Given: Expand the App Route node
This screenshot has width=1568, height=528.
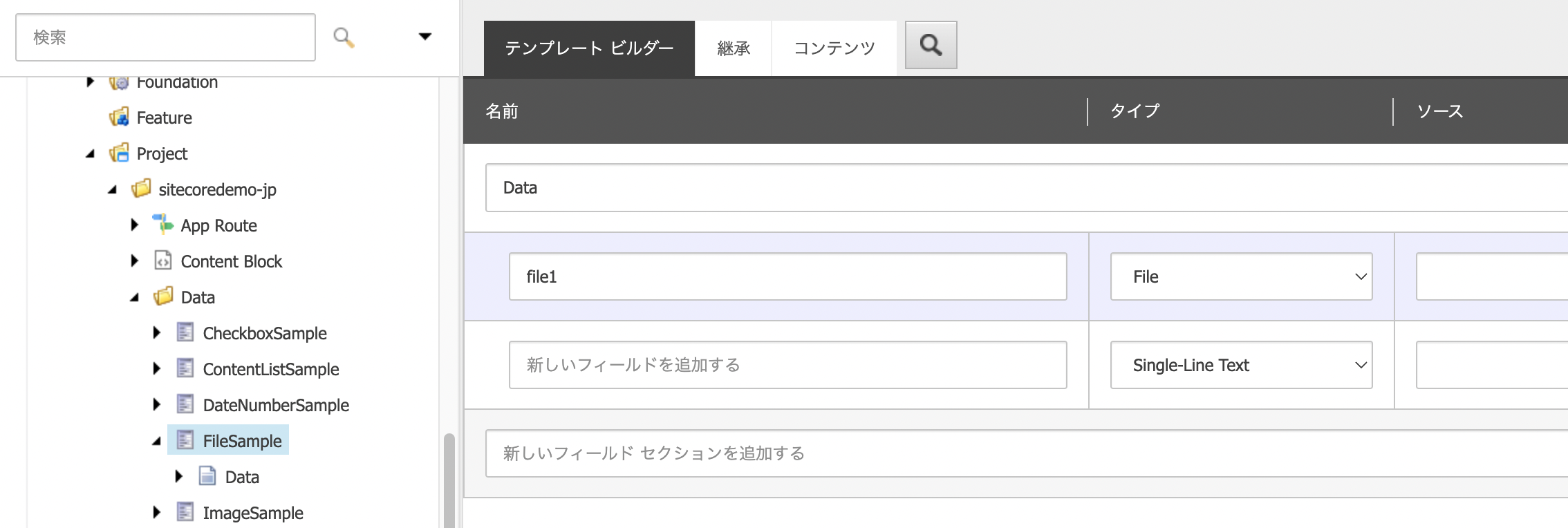Looking at the screenshot, I should click(135, 225).
